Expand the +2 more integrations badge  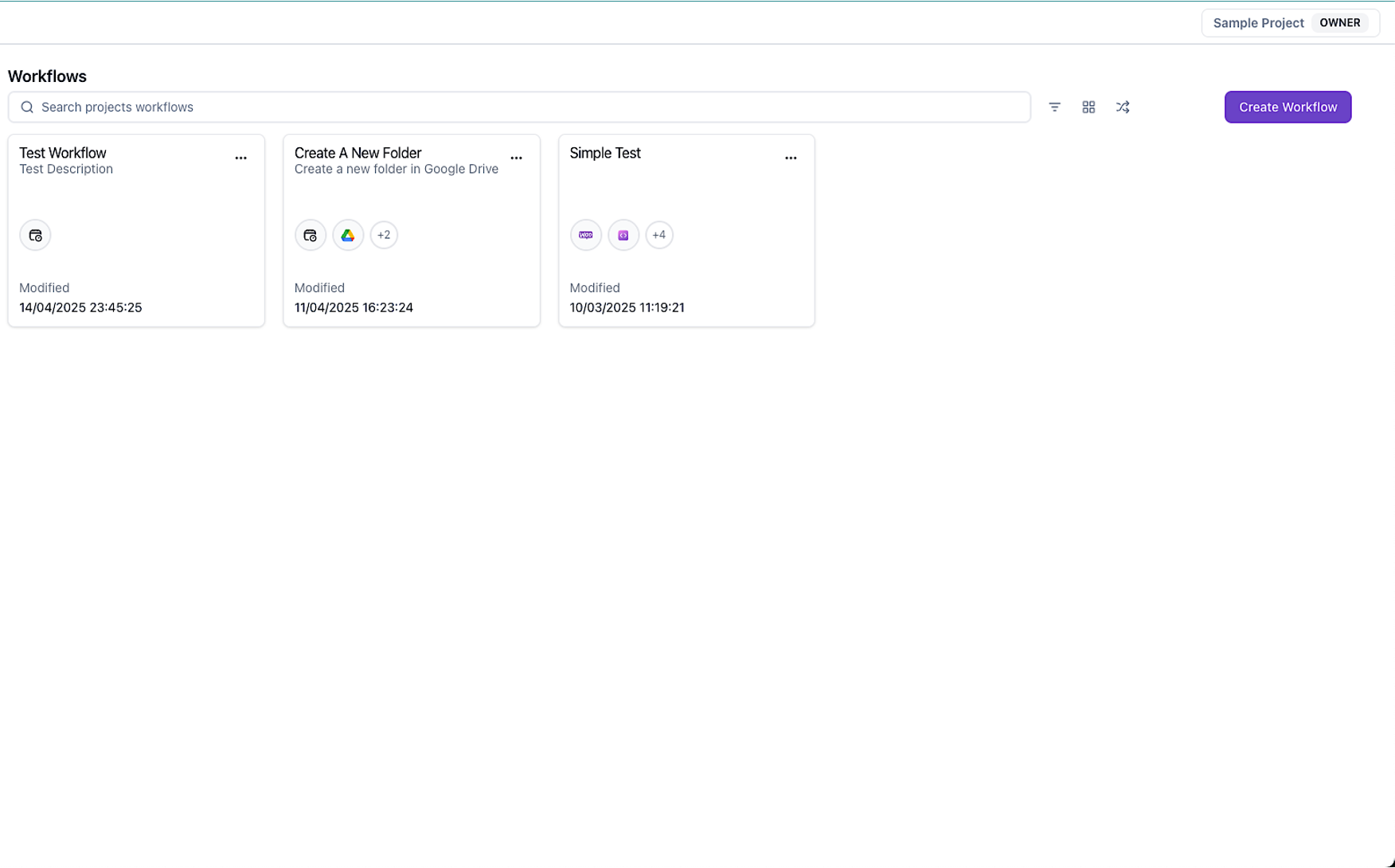[x=384, y=235]
